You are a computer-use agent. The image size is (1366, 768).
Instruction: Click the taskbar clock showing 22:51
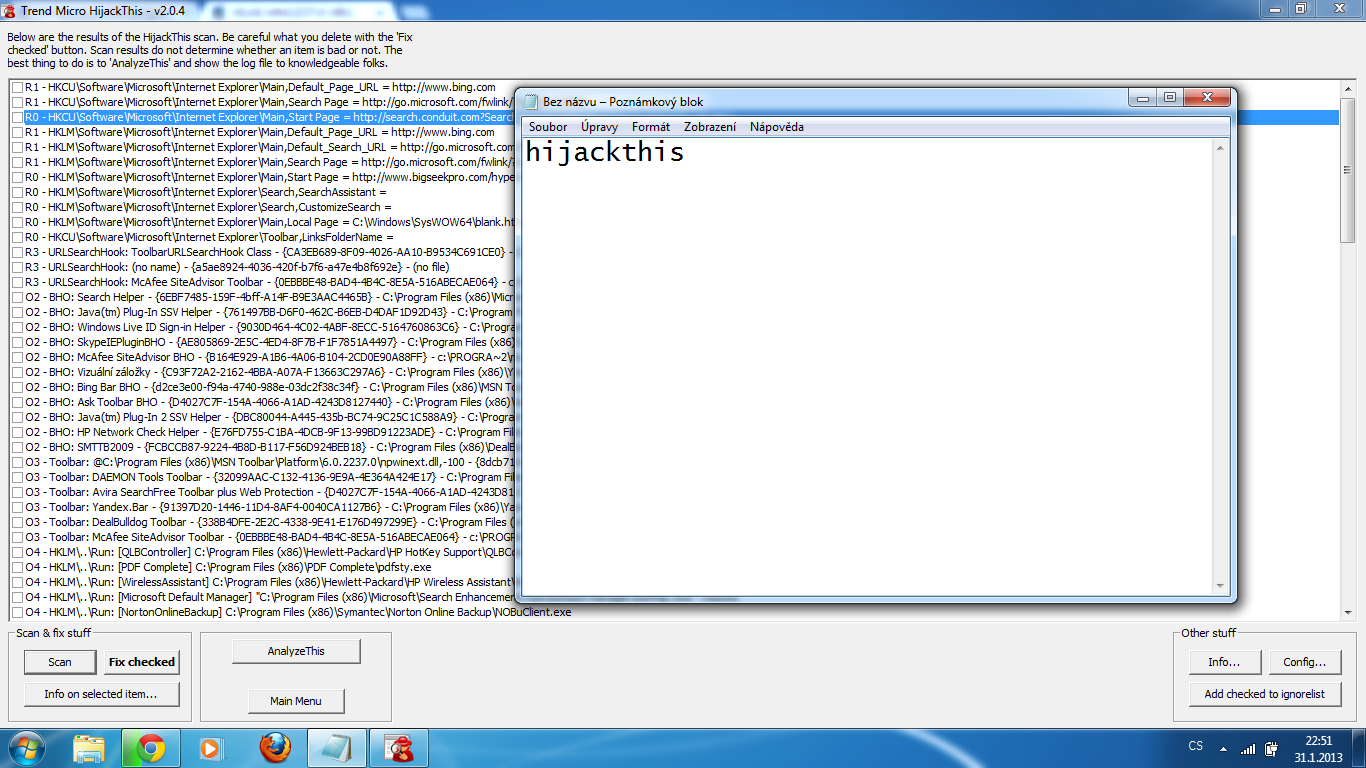click(1319, 747)
